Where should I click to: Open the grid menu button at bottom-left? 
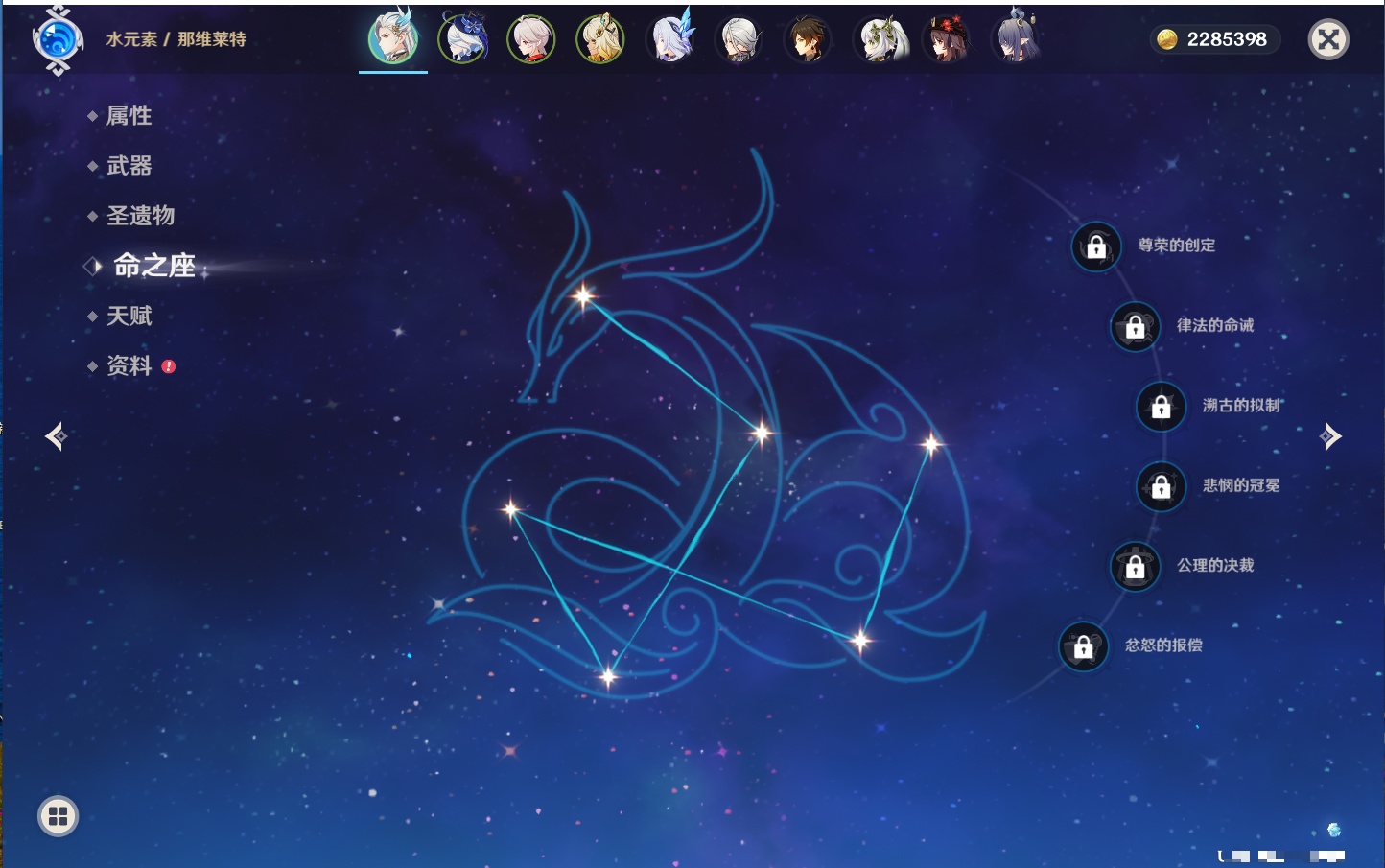click(58, 816)
